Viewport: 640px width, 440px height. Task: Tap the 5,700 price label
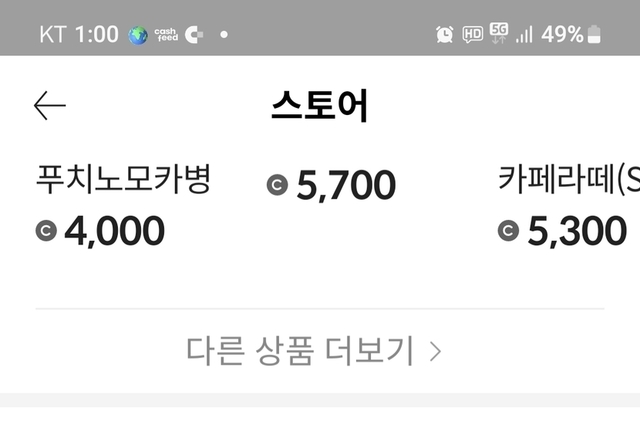(x=346, y=185)
